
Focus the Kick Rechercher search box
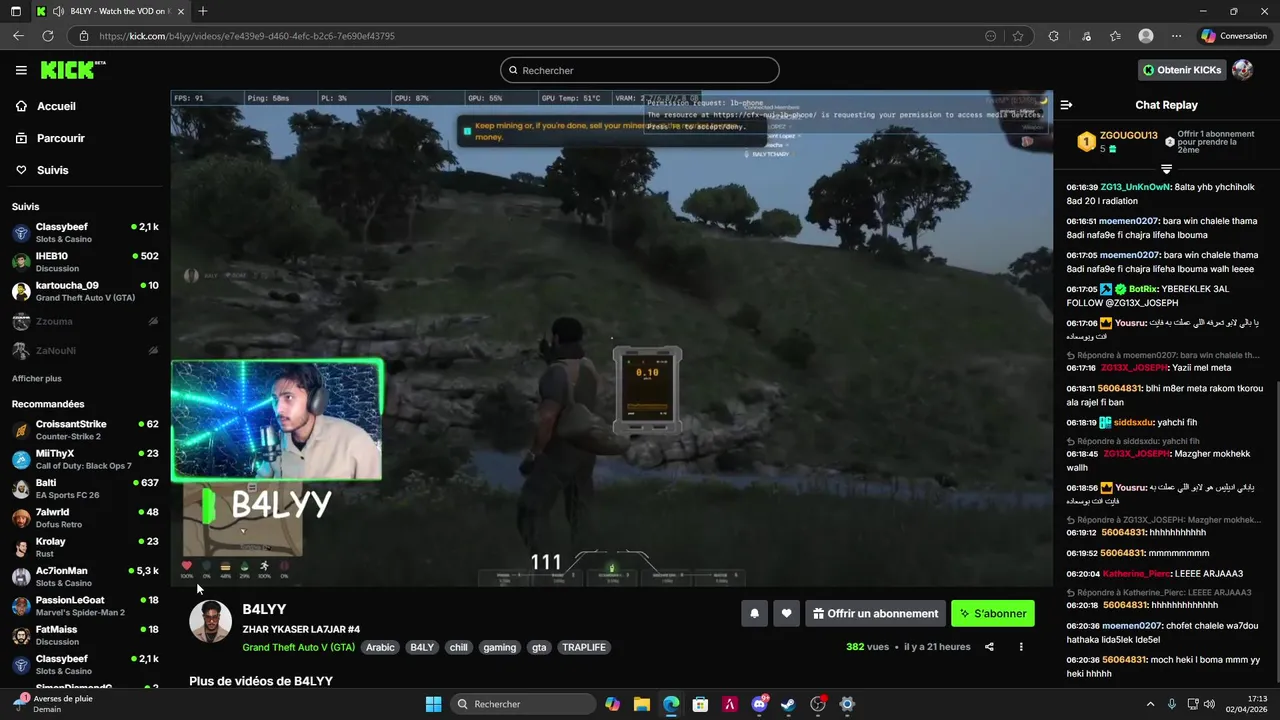[x=640, y=70]
